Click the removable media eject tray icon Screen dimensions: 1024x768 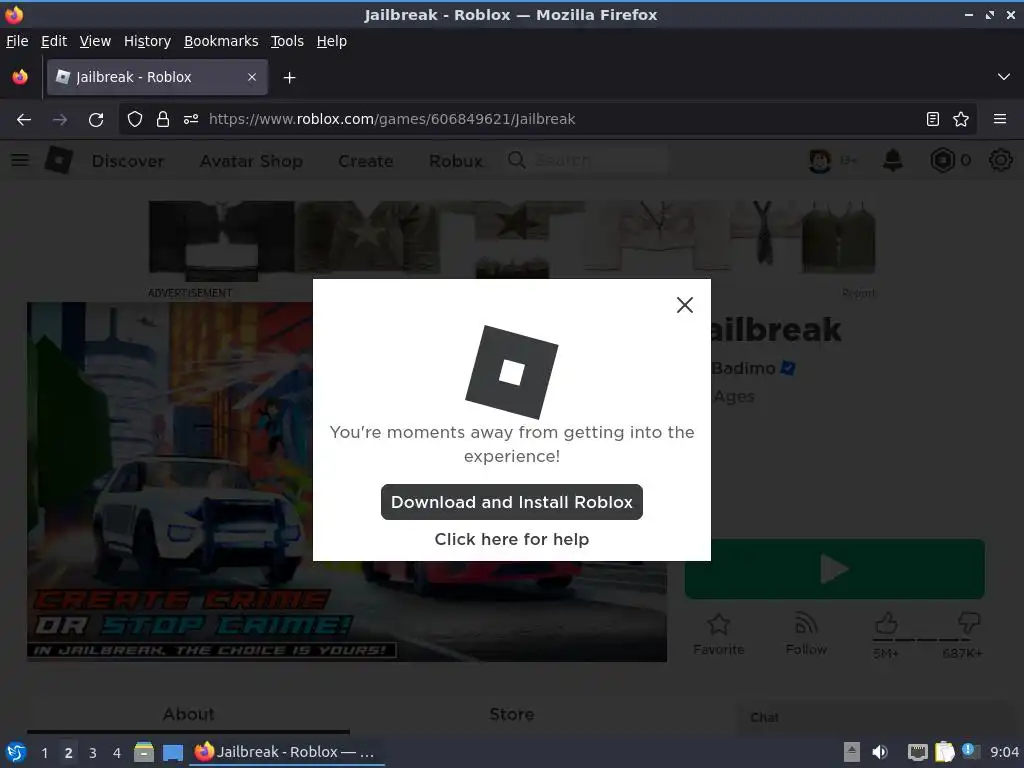tap(852, 752)
